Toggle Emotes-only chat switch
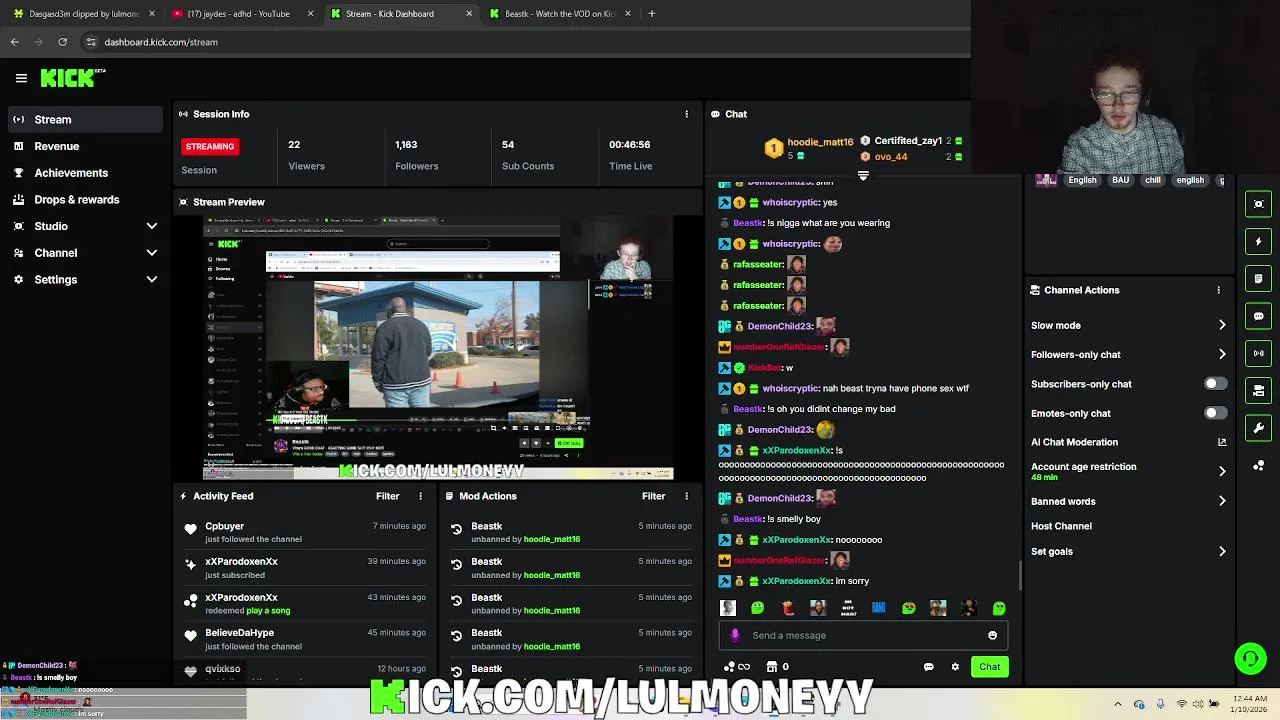The height and width of the screenshot is (720, 1280). click(x=1214, y=413)
